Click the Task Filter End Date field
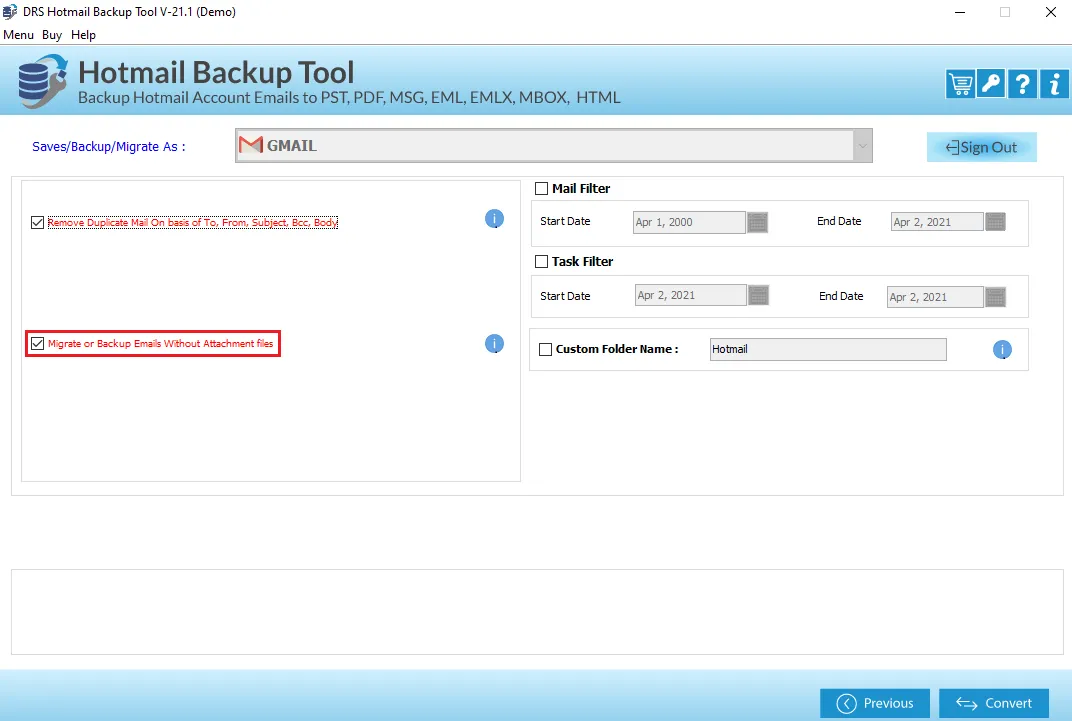Viewport: 1072px width, 721px height. 935,297
